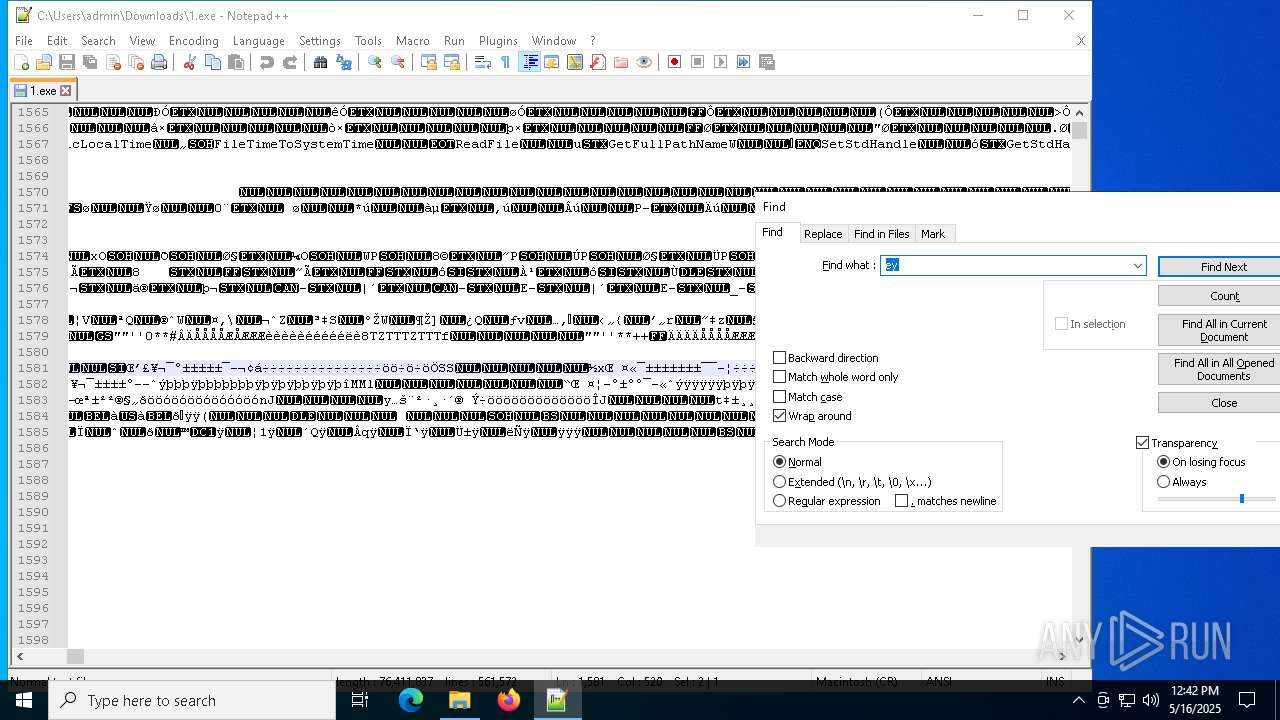Viewport: 1280px width, 720px height.
Task: Click the Close document toolbar icon
Action: coord(113,62)
